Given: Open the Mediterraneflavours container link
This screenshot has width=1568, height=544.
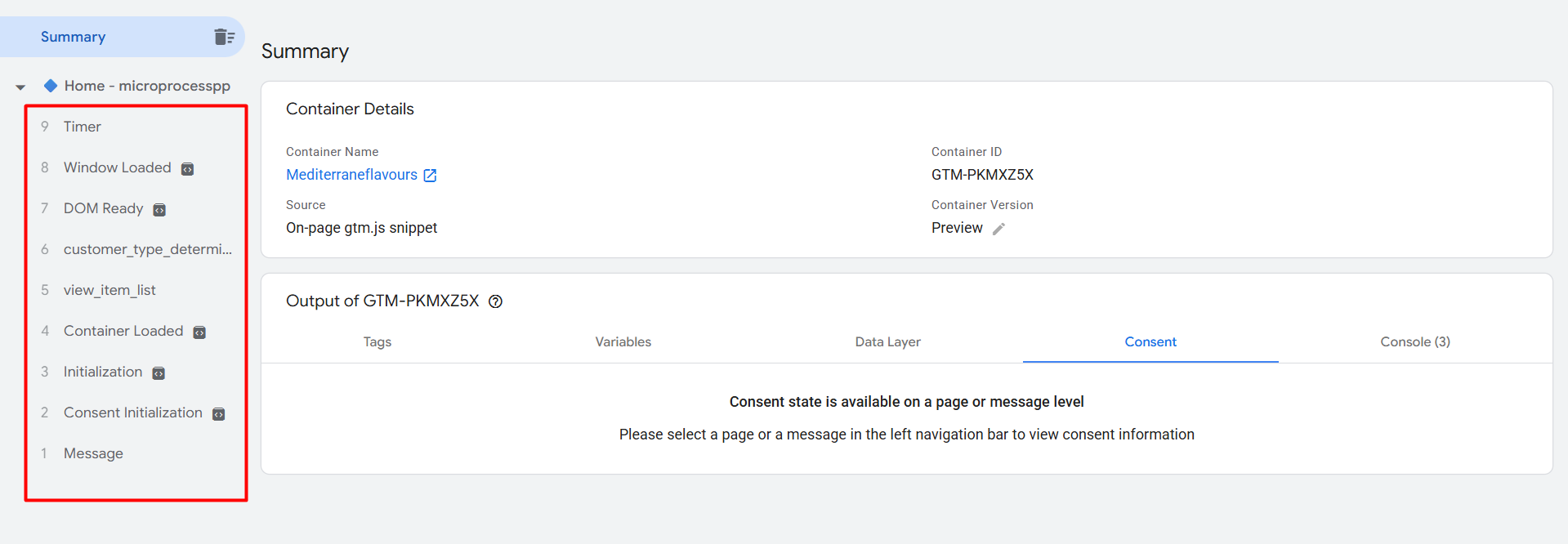Looking at the screenshot, I should click(352, 175).
